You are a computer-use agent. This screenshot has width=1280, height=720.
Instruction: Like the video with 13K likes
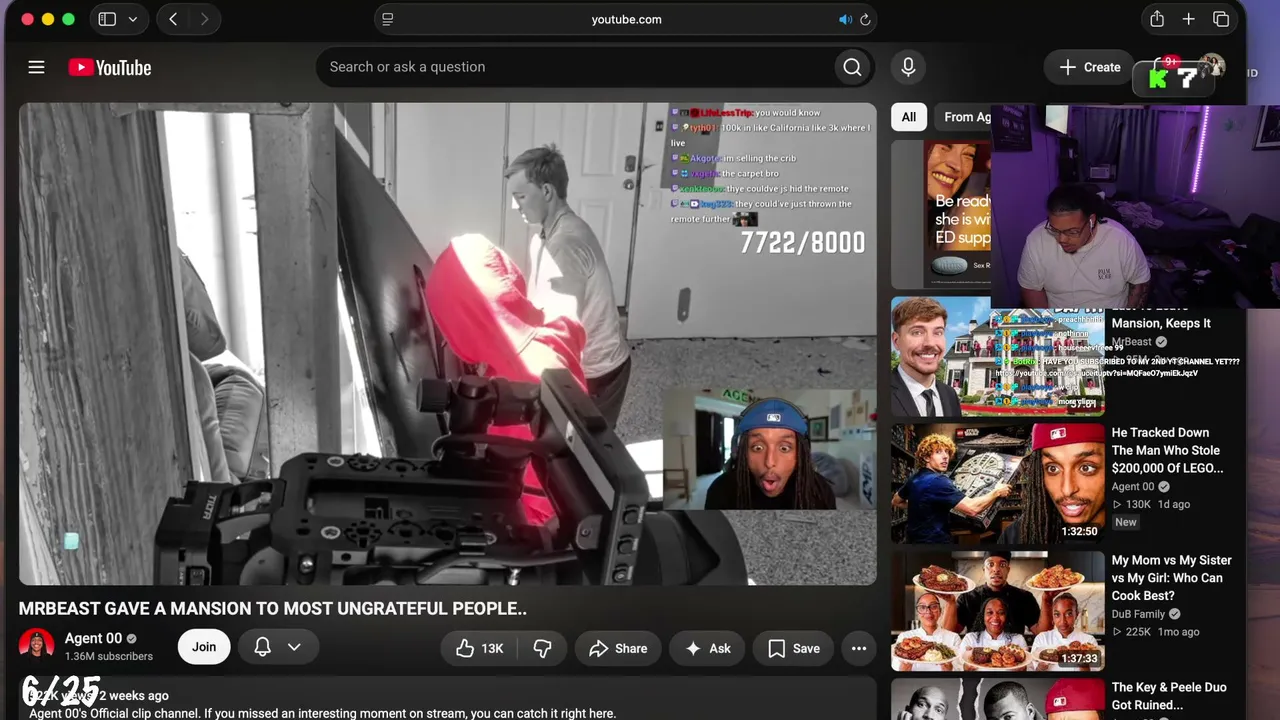coord(479,648)
